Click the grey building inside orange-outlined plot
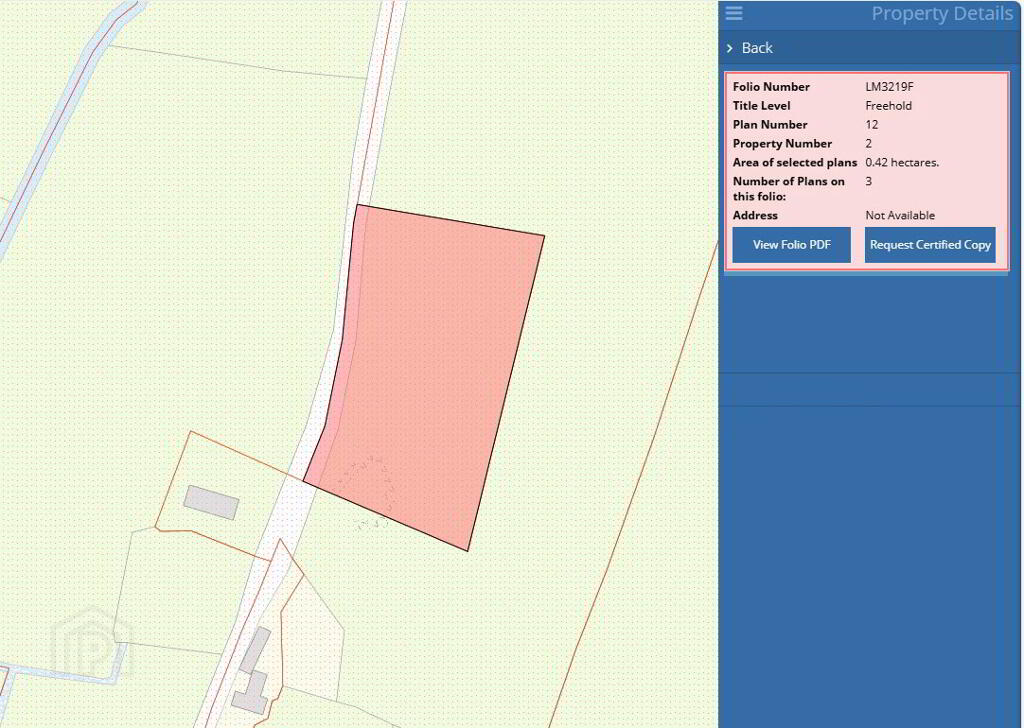 211,502
